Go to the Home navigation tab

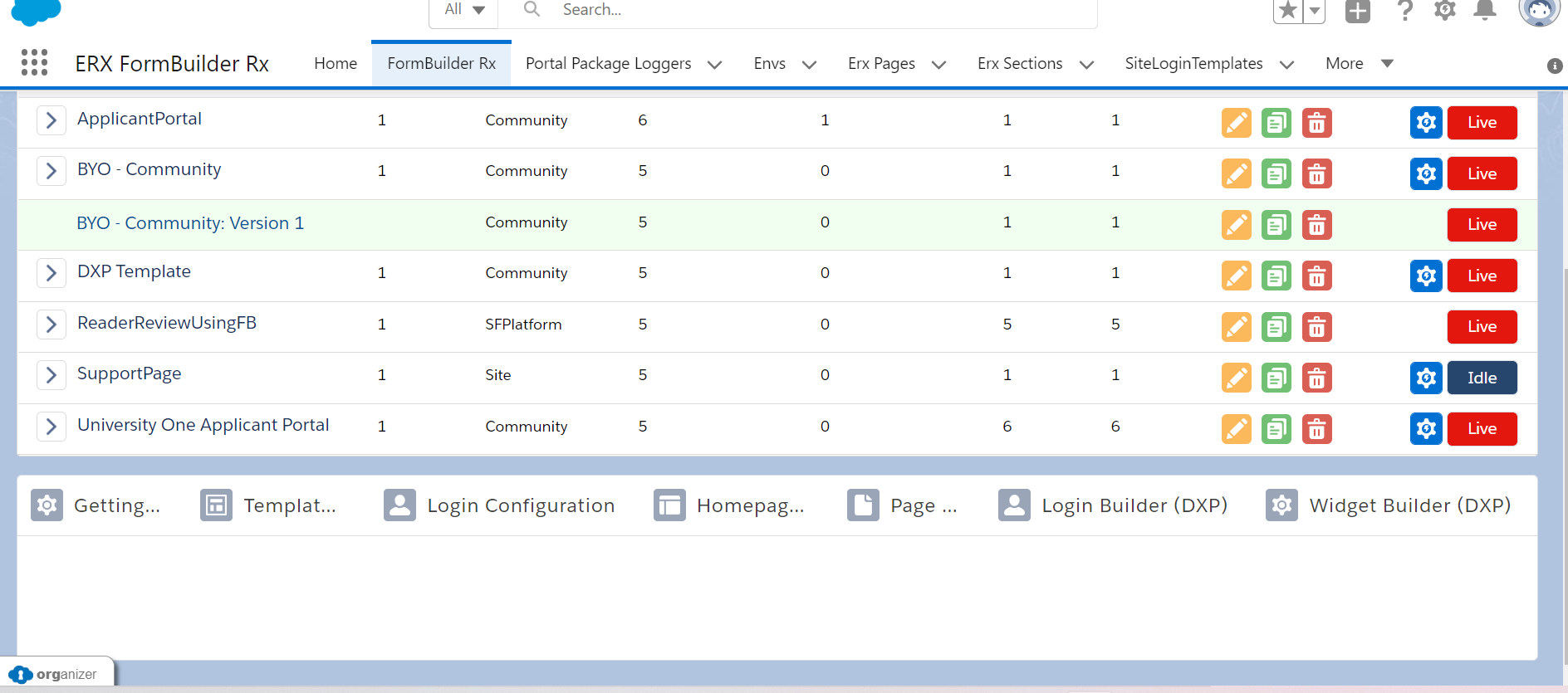pos(336,64)
